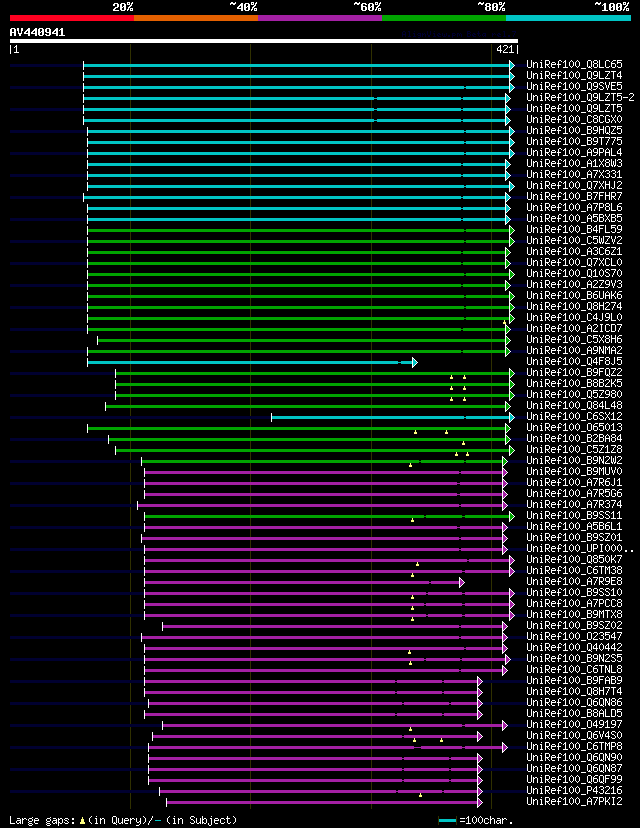Click the 421 end position marker
Image resolution: width=640 pixels, height=828 pixels.
click(505, 49)
